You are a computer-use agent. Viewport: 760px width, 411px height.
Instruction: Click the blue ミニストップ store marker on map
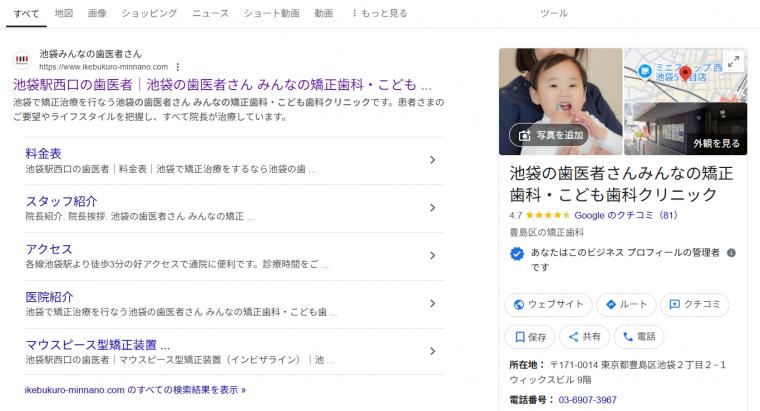point(645,71)
